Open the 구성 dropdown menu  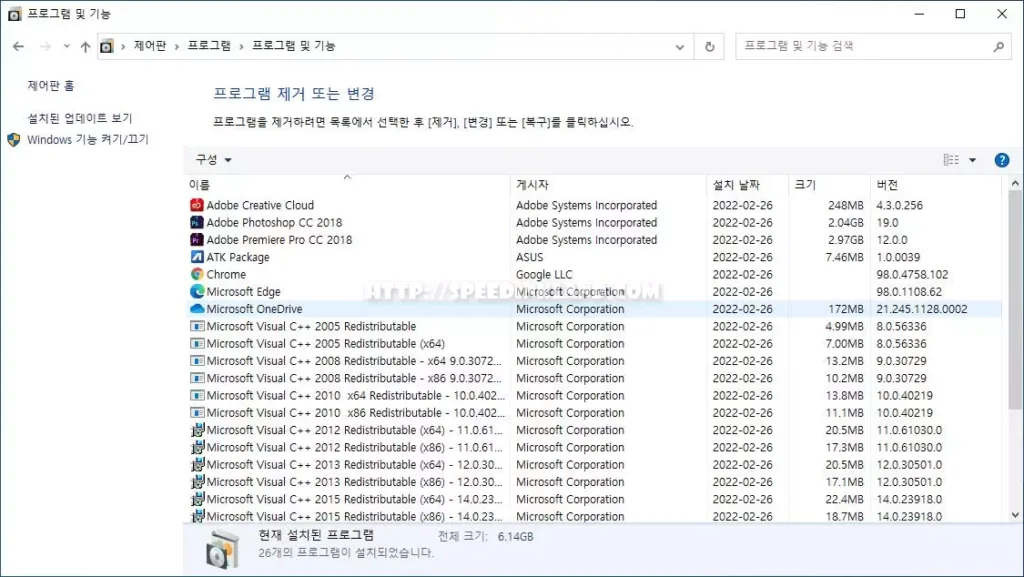tap(214, 160)
